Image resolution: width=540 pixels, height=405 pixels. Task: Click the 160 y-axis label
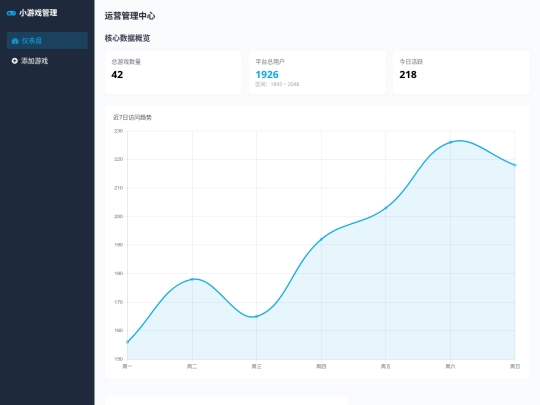click(118, 331)
